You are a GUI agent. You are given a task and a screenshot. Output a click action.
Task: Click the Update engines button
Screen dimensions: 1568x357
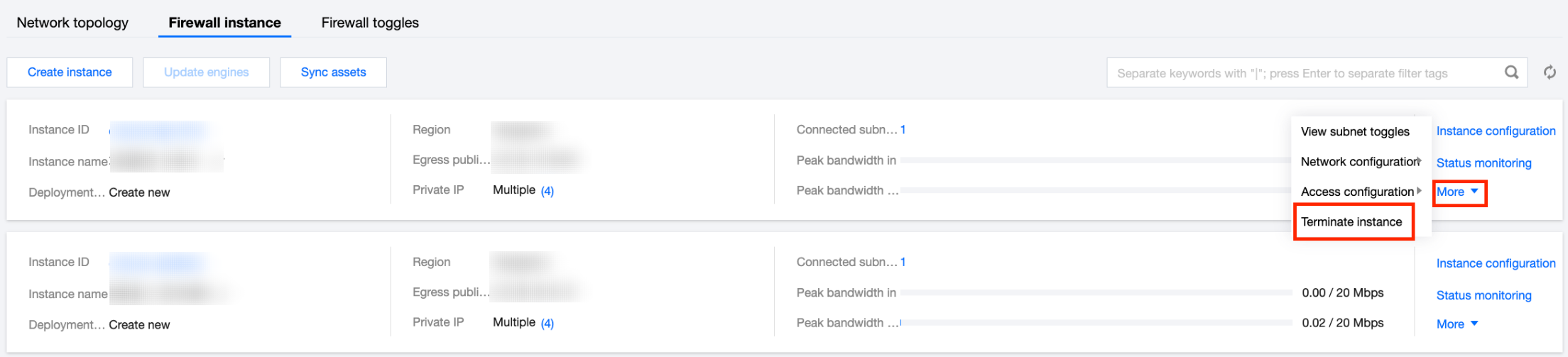pyautogui.click(x=206, y=72)
